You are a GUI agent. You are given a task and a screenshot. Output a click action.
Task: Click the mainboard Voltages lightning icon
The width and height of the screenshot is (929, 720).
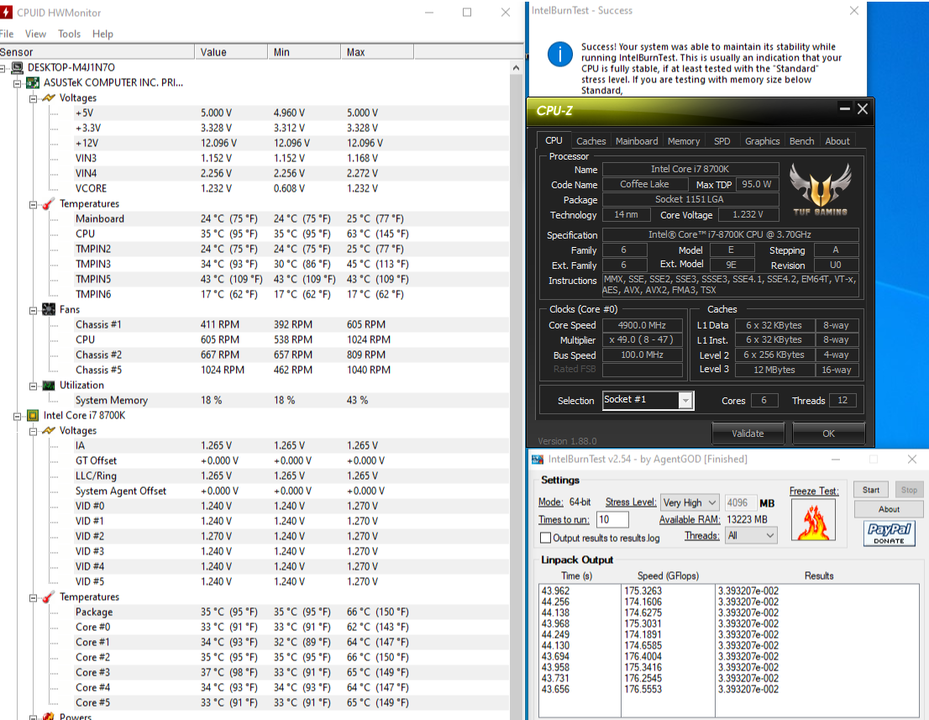pyautogui.click(x=49, y=98)
